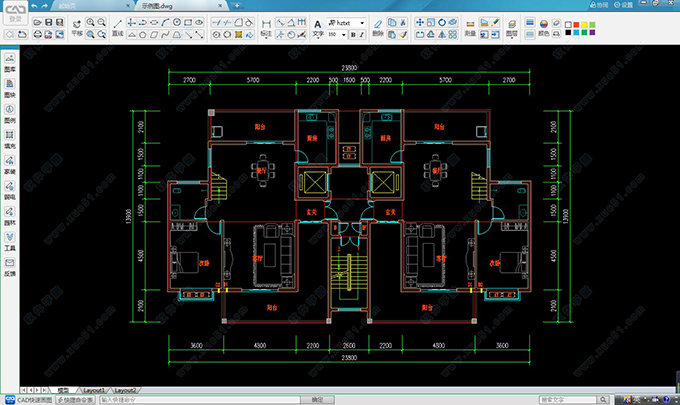Click the quick command input field

200,400
